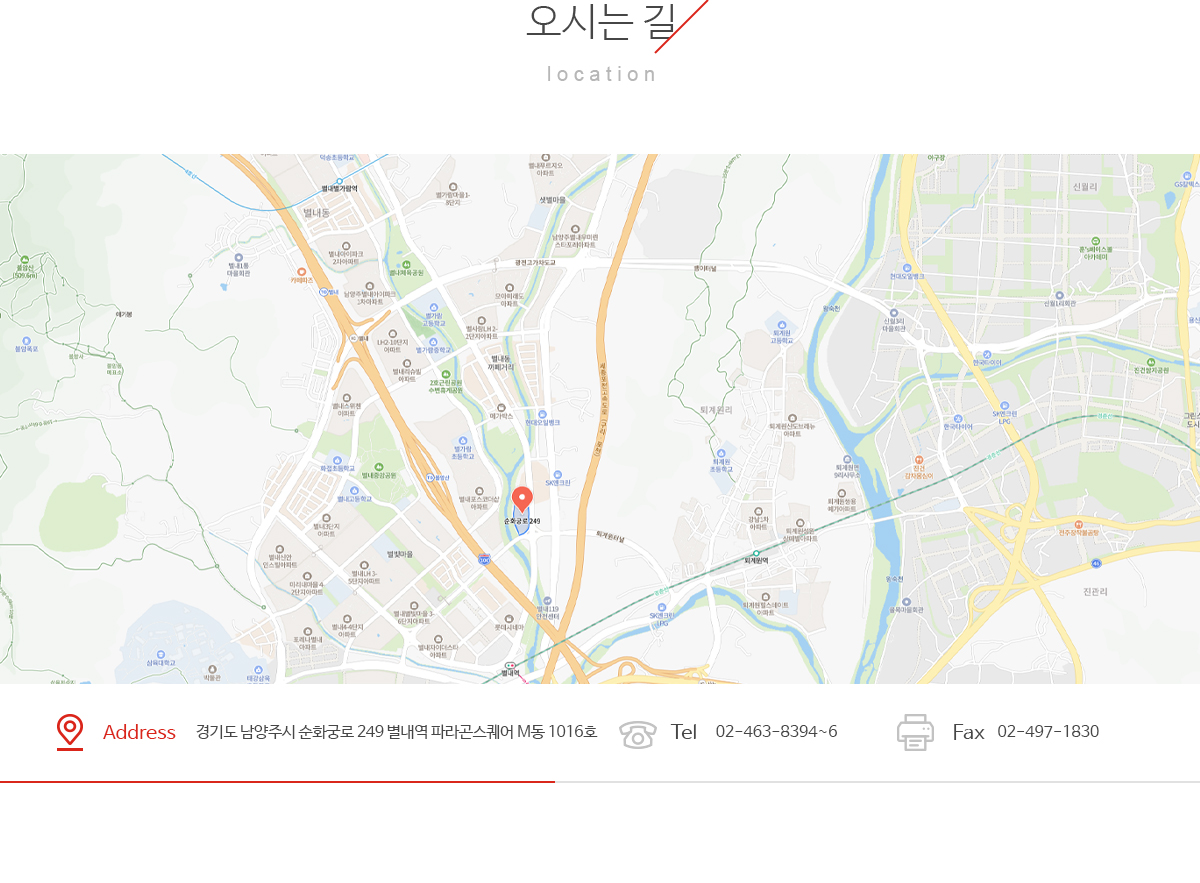
Task: Click the 메가박스 cinema icon
Action: pos(502,407)
